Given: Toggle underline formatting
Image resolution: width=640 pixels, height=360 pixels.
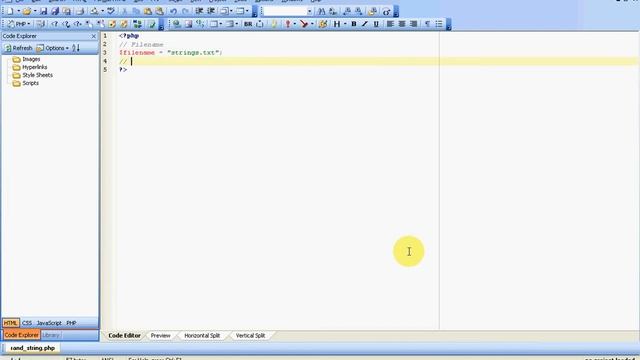Looking at the screenshot, I should coord(376,24).
